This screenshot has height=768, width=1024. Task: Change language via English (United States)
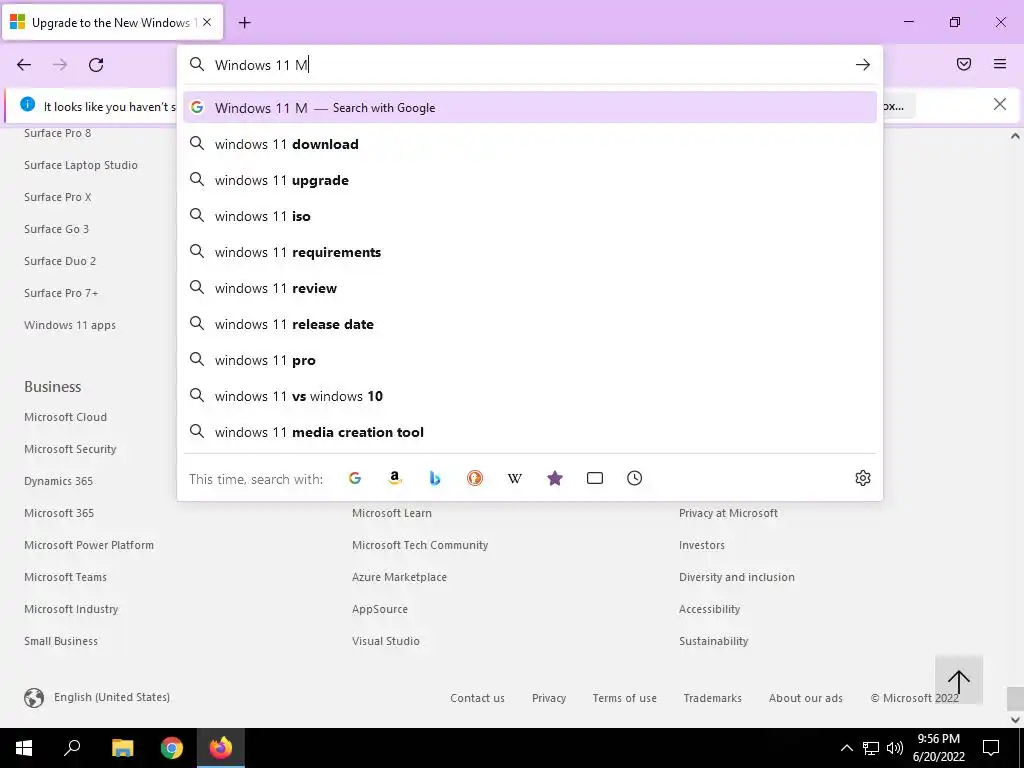97,697
